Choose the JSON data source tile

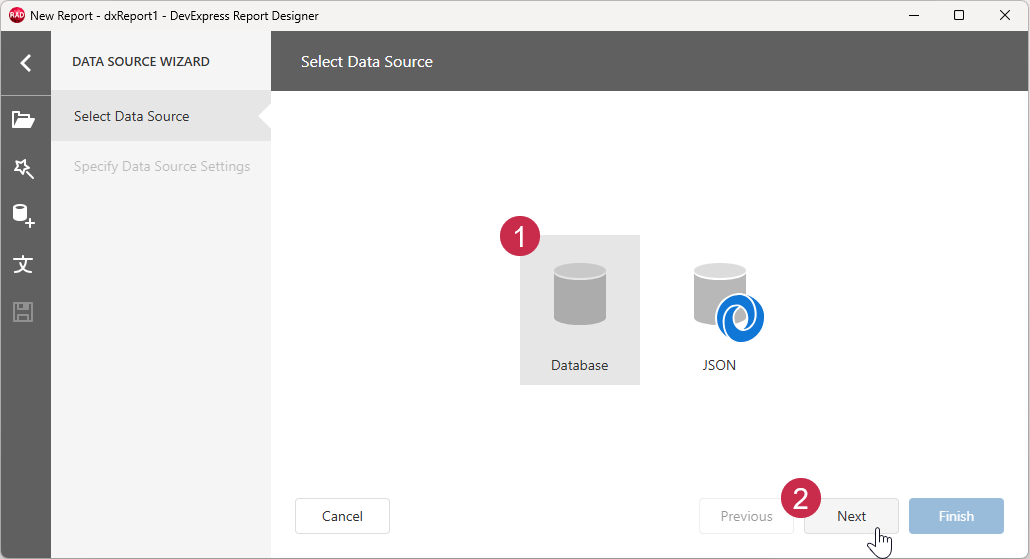pos(719,310)
